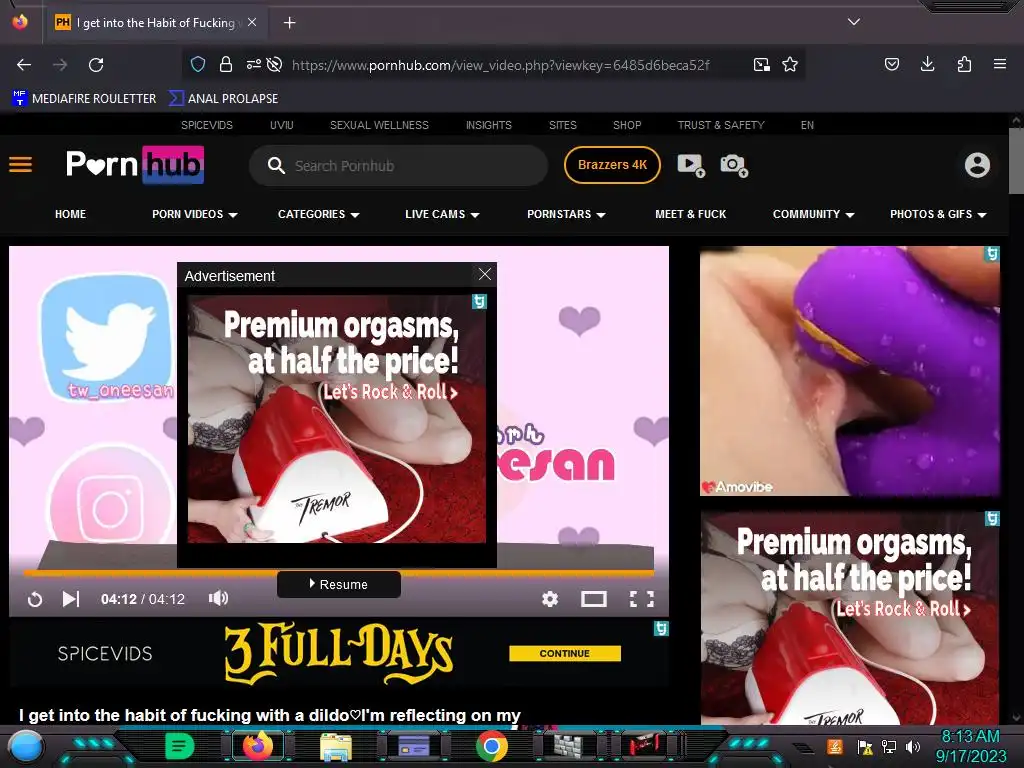
Task: Mute the video via the volume icon
Action: (218, 598)
